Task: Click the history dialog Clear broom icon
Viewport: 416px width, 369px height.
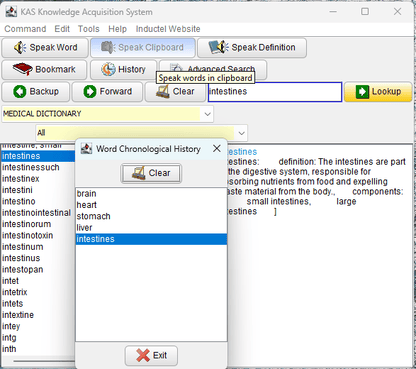Action: tap(139, 173)
